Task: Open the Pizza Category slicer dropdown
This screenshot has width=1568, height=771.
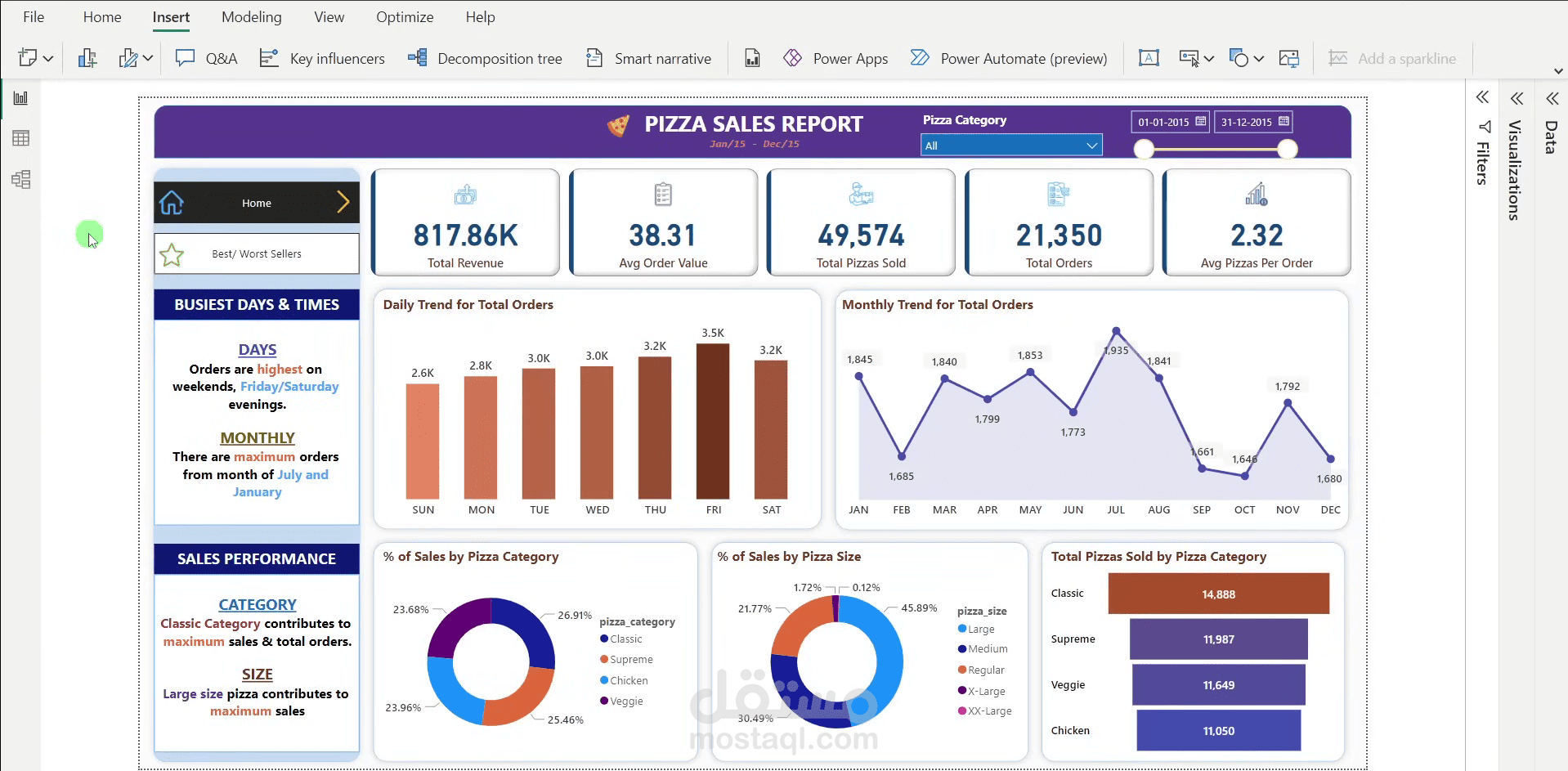Action: pyautogui.click(x=1092, y=145)
